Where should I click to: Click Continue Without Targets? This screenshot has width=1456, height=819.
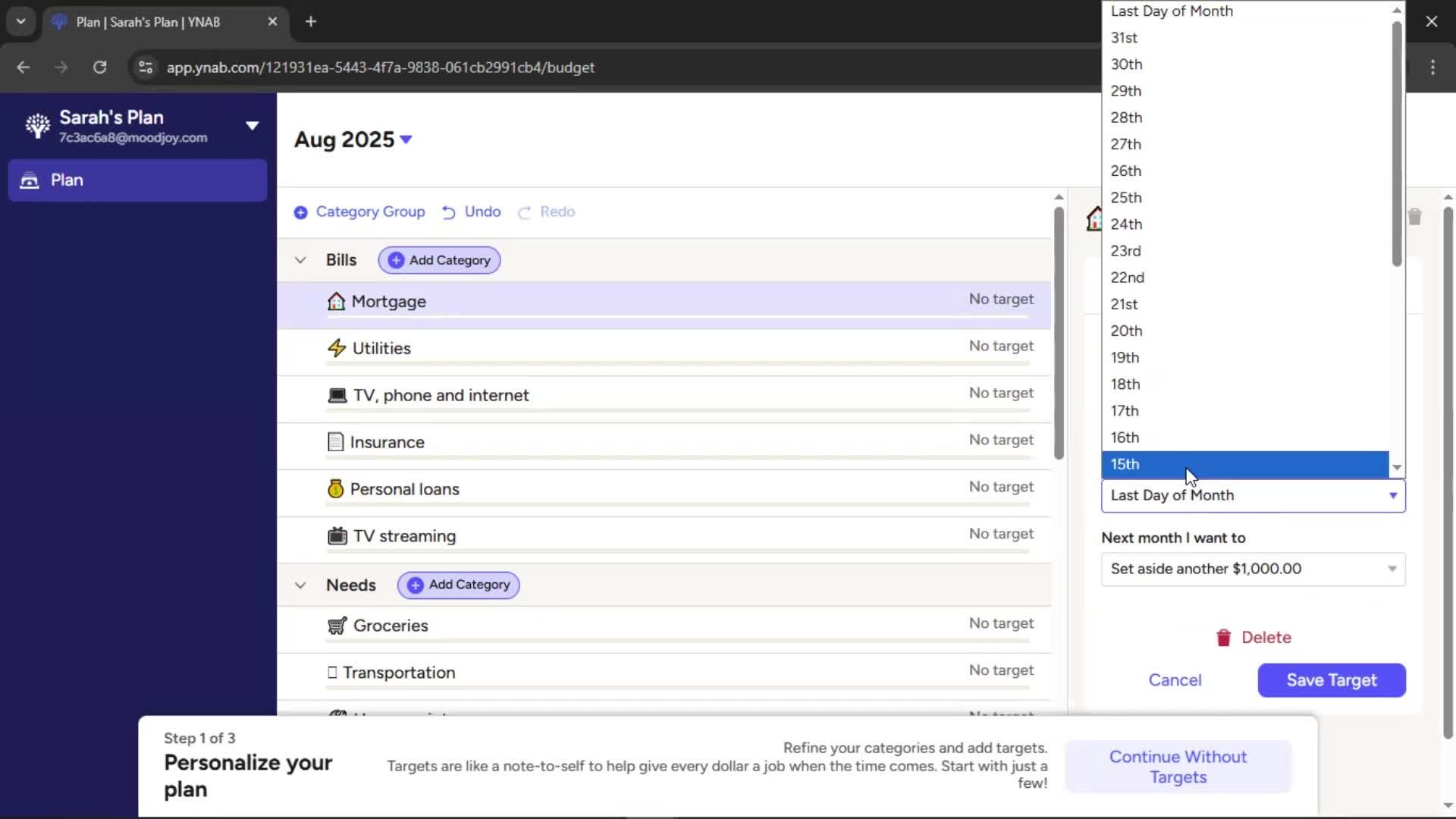[x=1178, y=767]
